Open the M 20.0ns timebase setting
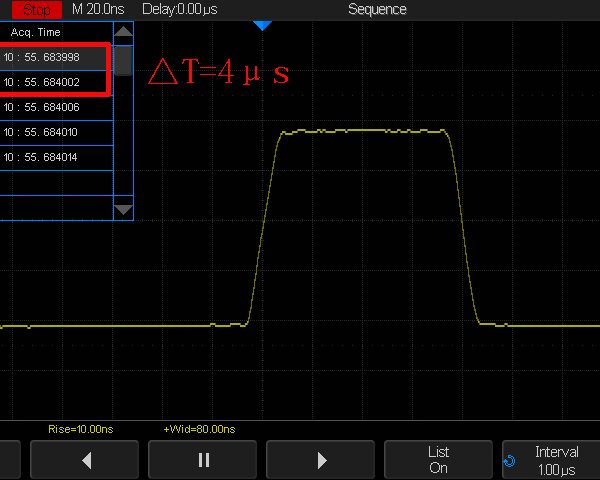Screen dimensions: 600x480 tap(99, 9)
